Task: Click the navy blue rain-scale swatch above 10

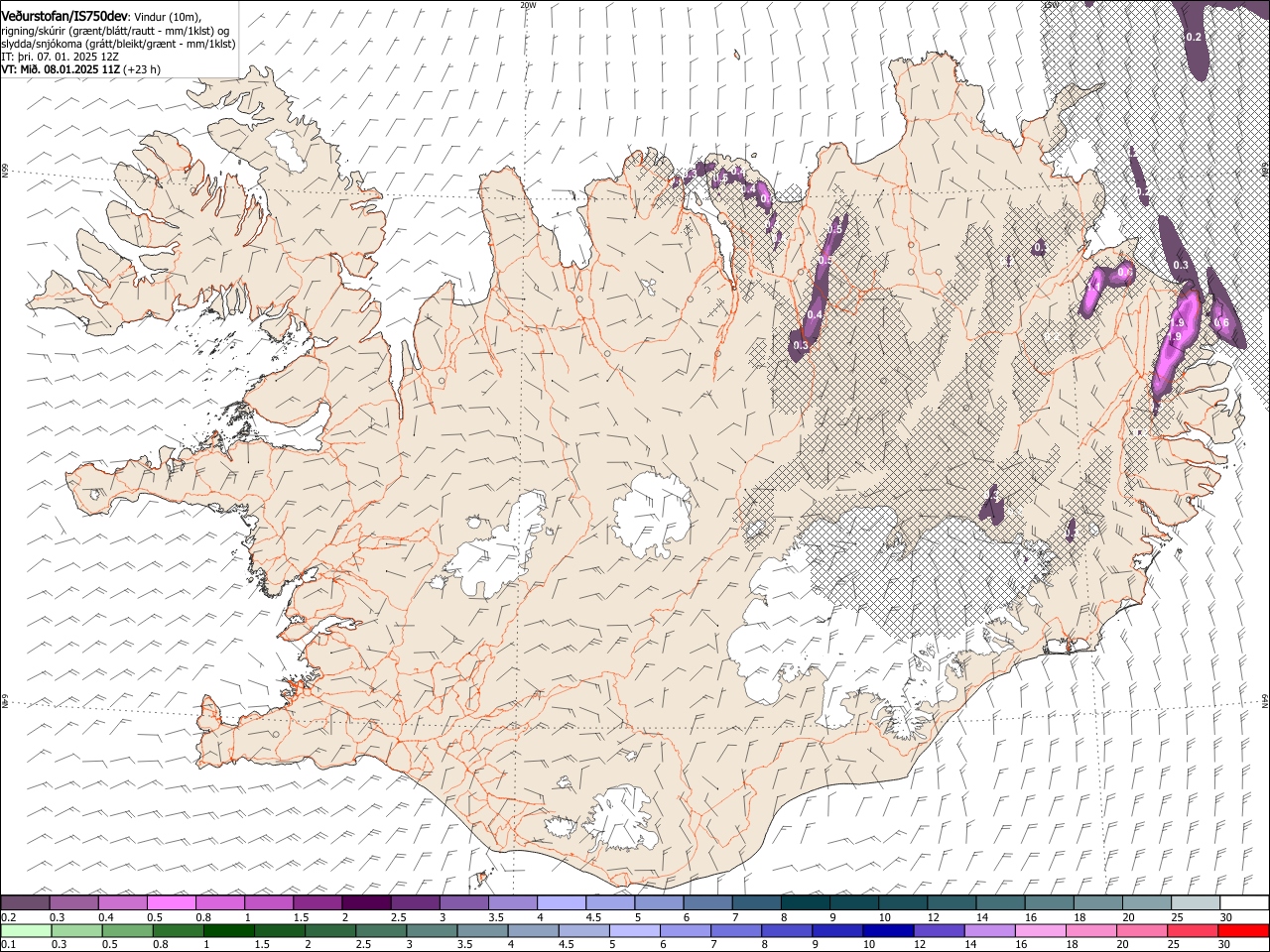Action: pyautogui.click(x=889, y=930)
